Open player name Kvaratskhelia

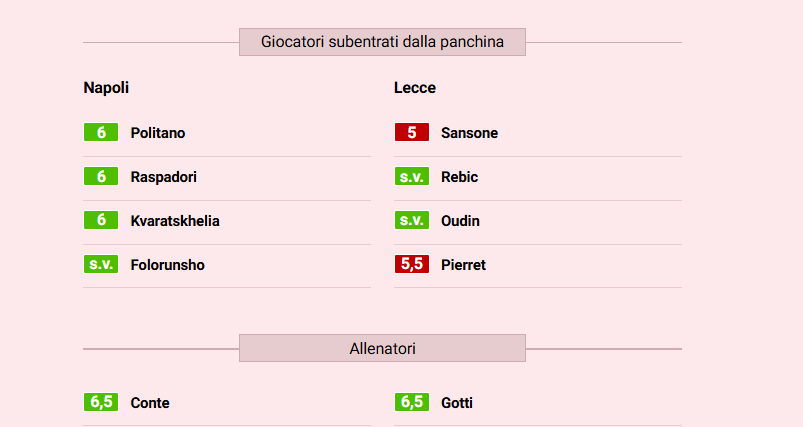[x=175, y=221]
